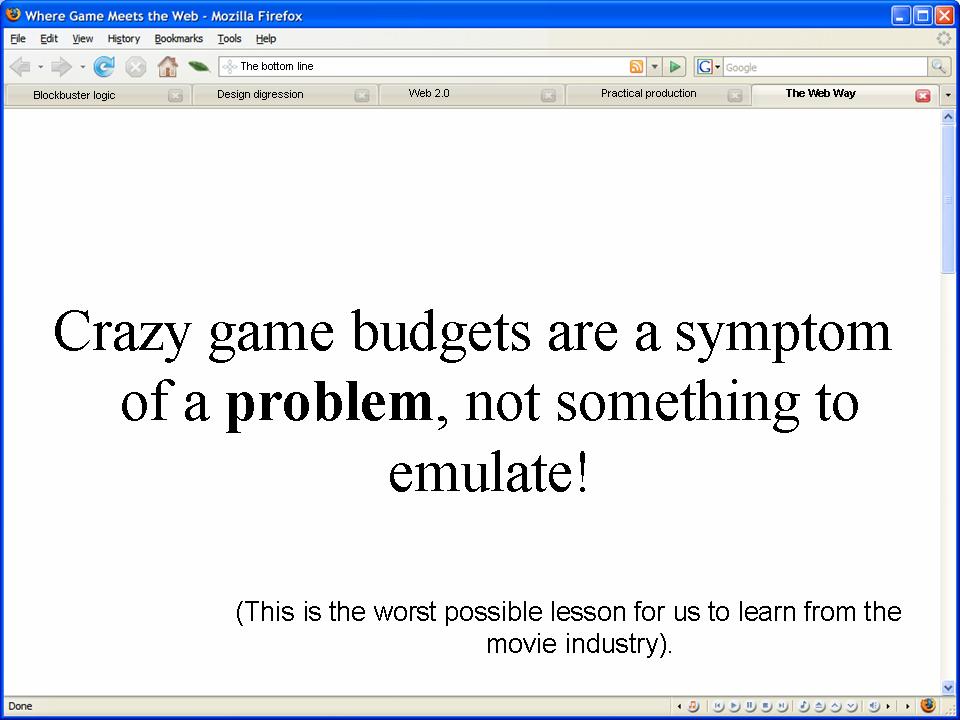Click the throbber activity indicator
The width and height of the screenshot is (960, 720).
(x=944, y=39)
